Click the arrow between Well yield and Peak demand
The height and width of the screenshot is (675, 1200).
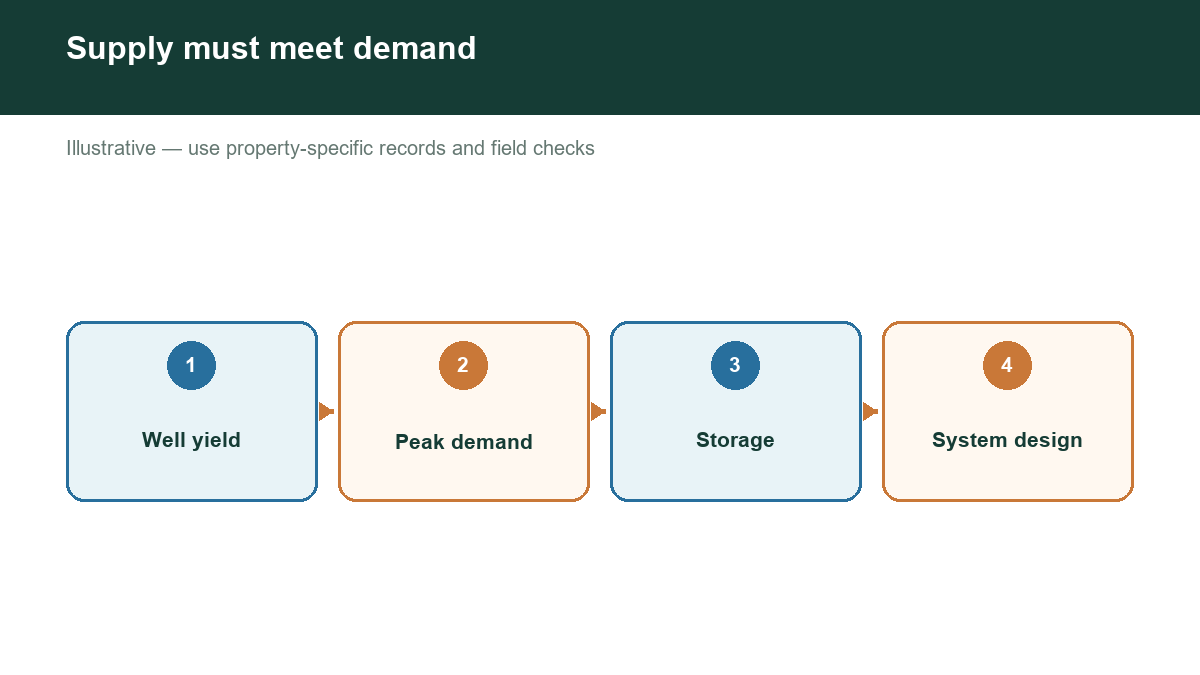327,411
